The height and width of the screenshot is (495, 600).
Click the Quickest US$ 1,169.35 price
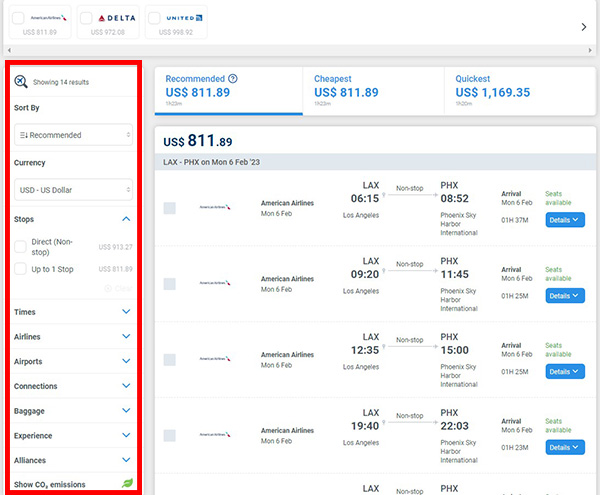tap(492, 92)
